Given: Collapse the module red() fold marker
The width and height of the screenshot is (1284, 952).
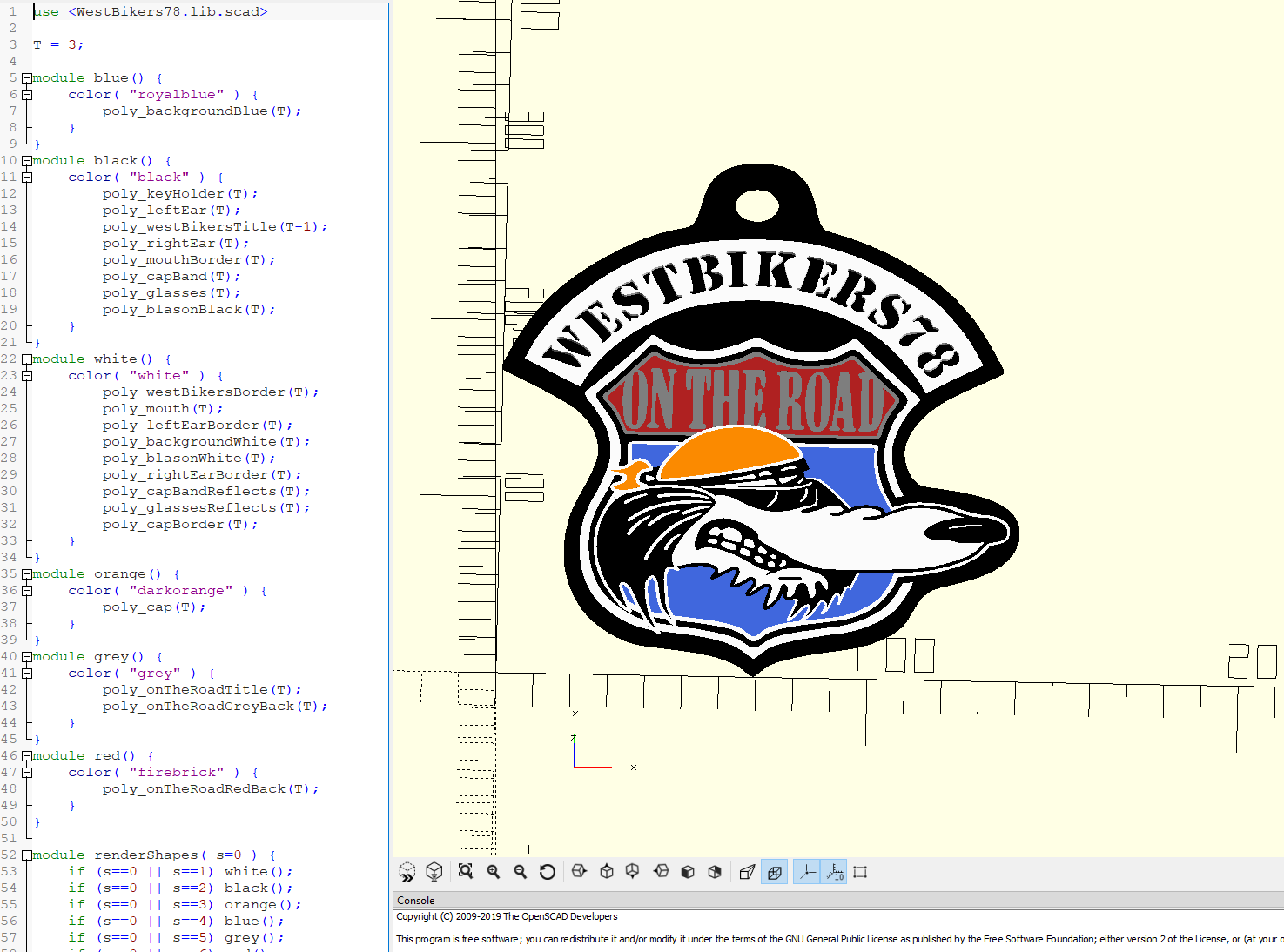Looking at the screenshot, I should click(x=27, y=756).
